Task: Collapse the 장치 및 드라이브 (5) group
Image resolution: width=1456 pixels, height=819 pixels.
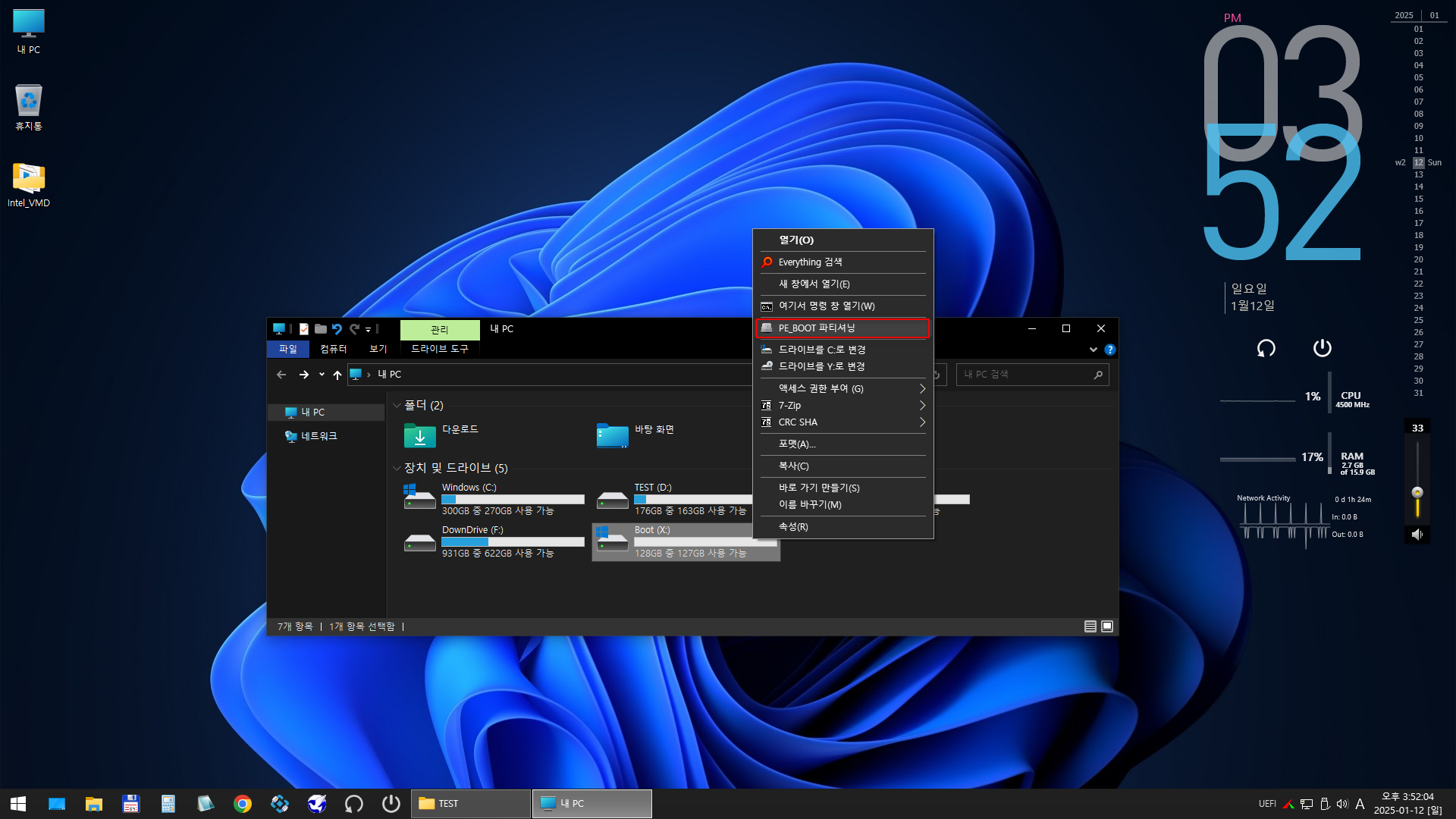Action: coord(397,469)
